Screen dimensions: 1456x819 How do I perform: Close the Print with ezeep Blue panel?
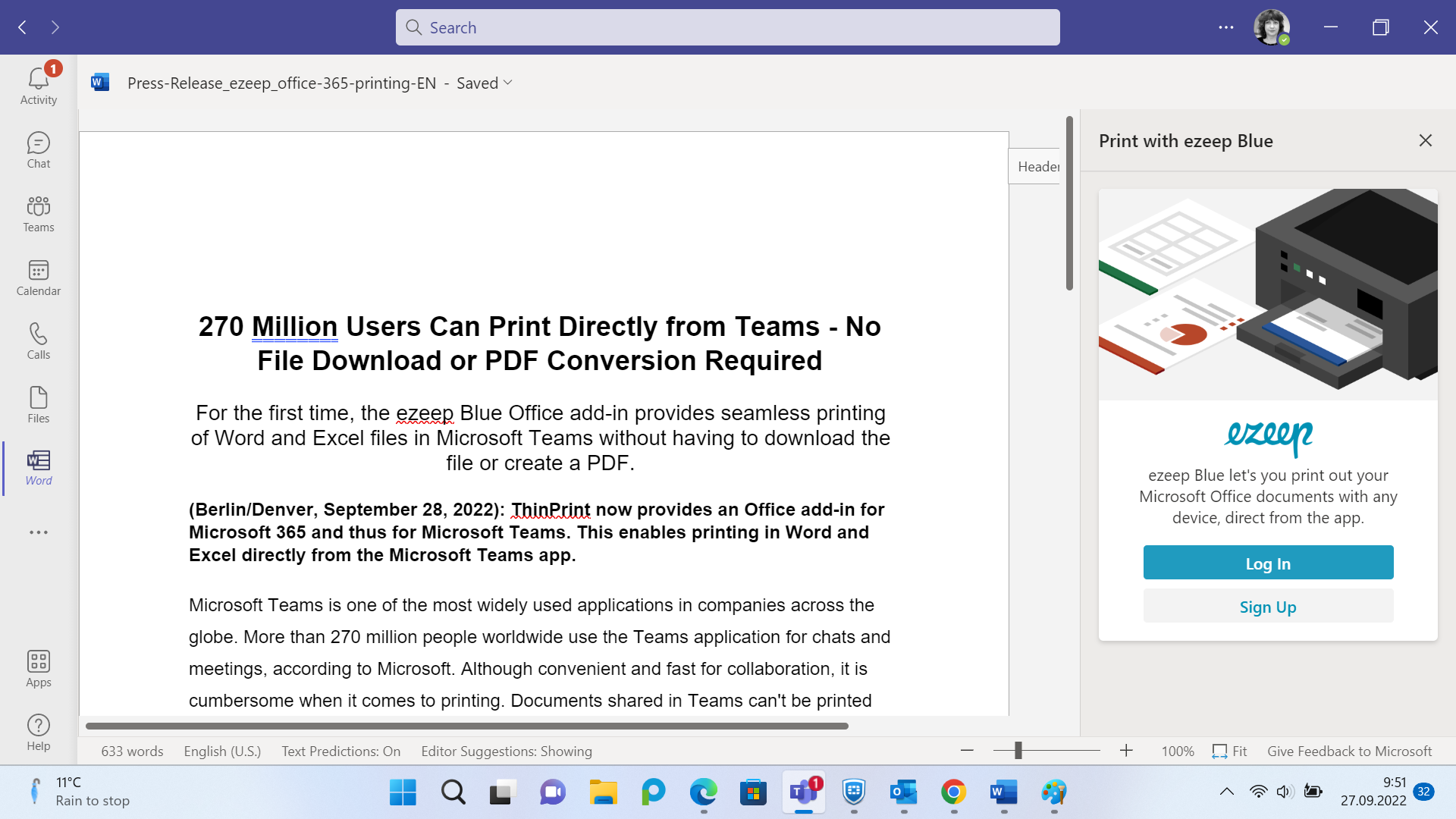click(1426, 140)
